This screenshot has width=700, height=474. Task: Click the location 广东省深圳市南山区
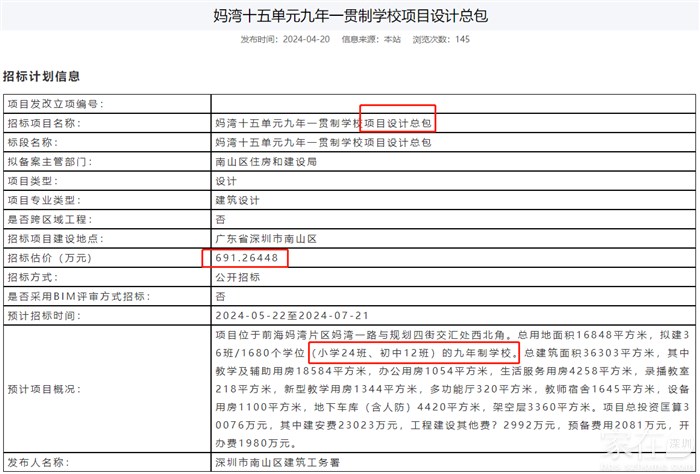[x=265, y=239]
